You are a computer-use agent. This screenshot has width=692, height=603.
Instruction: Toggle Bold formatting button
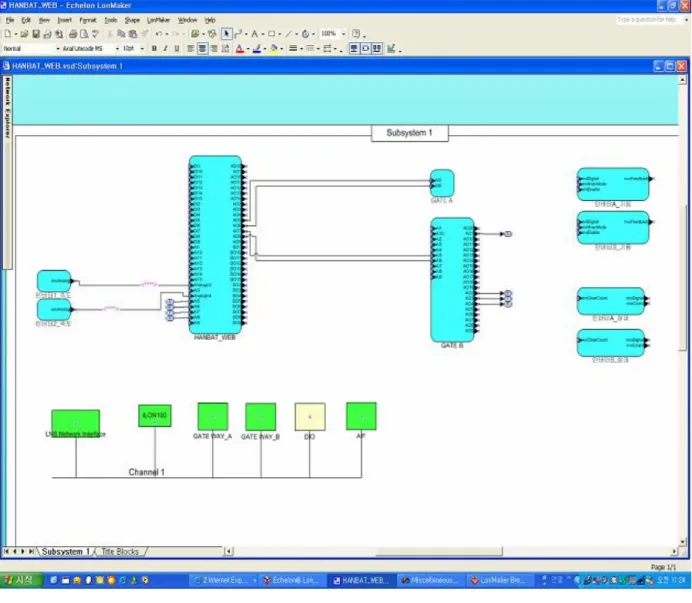coord(154,49)
